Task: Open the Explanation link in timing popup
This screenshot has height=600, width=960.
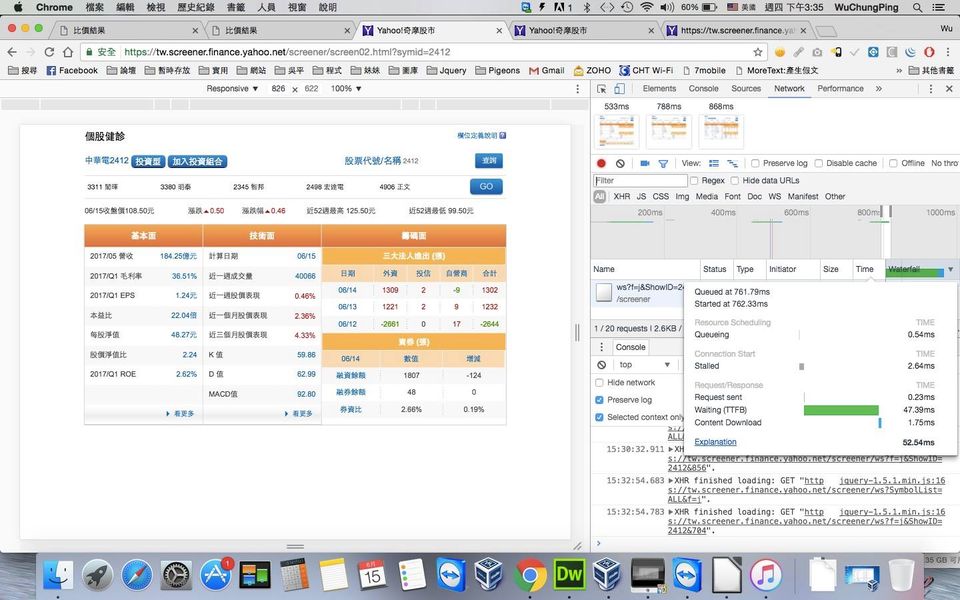Action: coord(715,442)
